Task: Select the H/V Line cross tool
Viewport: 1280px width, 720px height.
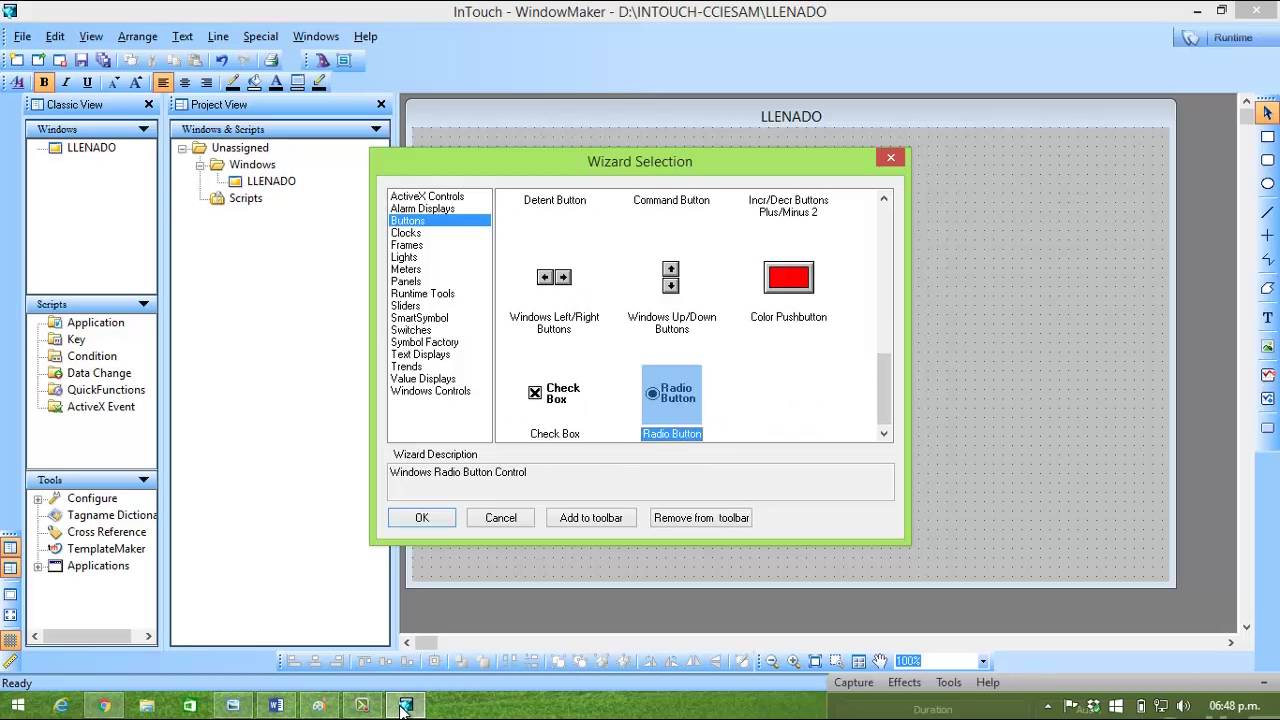Action: pyautogui.click(x=1267, y=235)
